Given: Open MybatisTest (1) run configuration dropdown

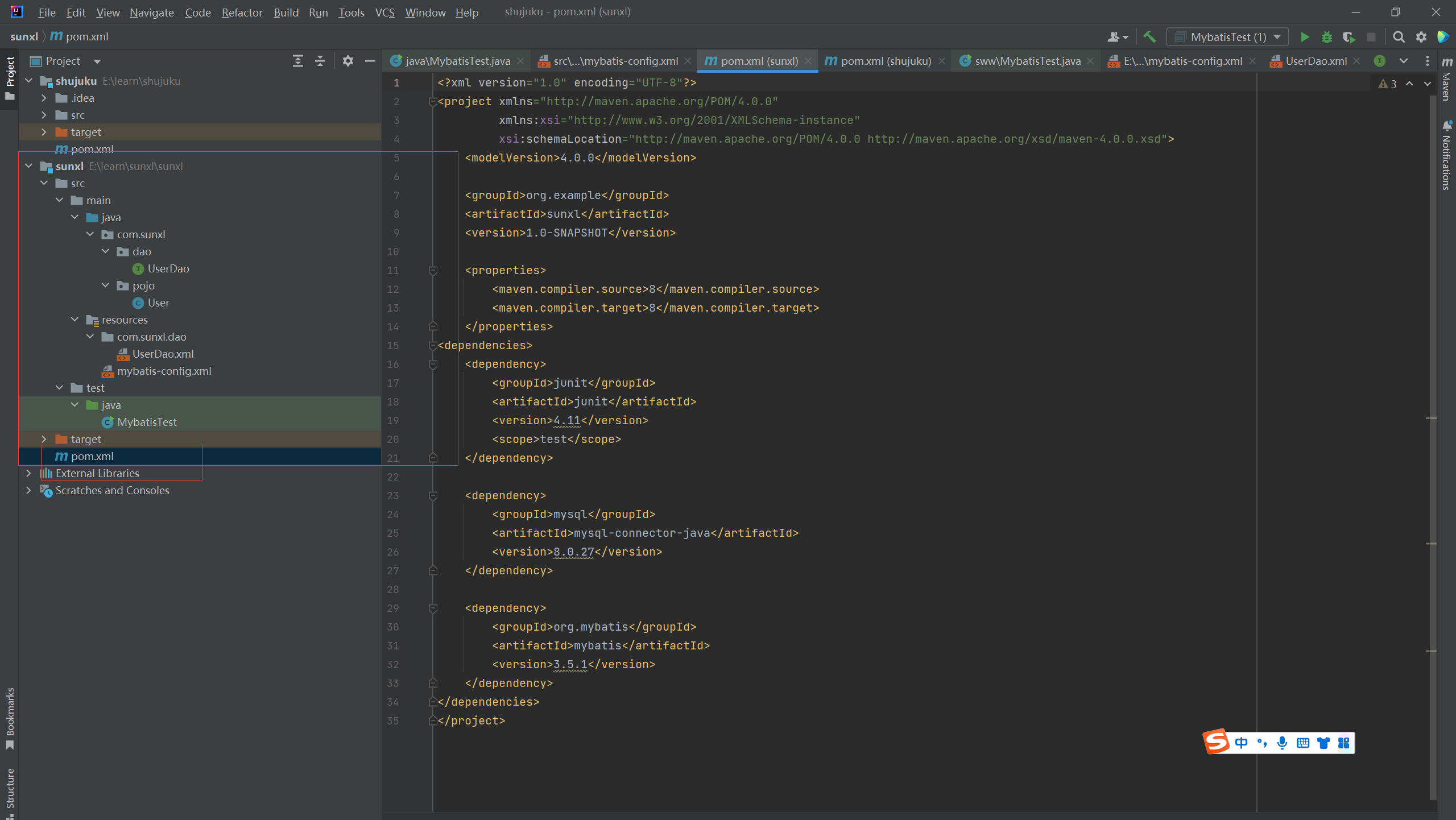Looking at the screenshot, I should pyautogui.click(x=1227, y=38).
